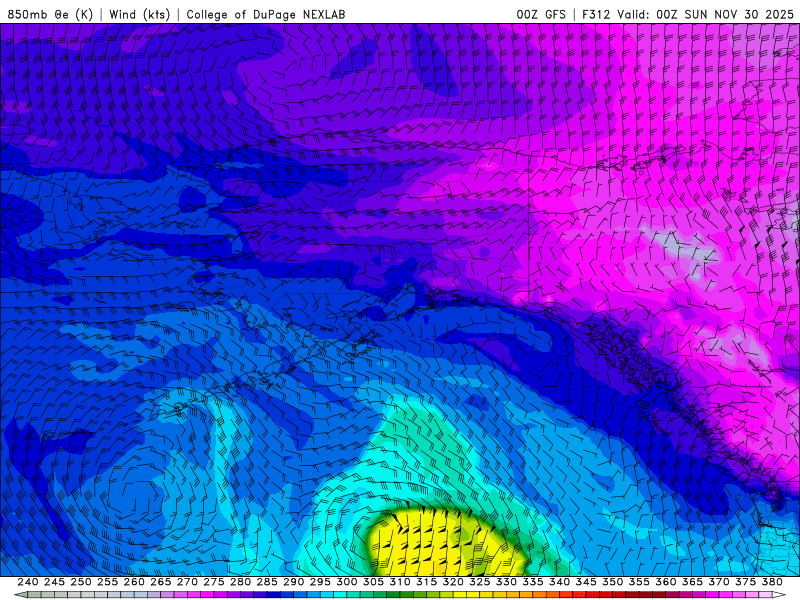Click the 240 value on the legend

point(28,582)
